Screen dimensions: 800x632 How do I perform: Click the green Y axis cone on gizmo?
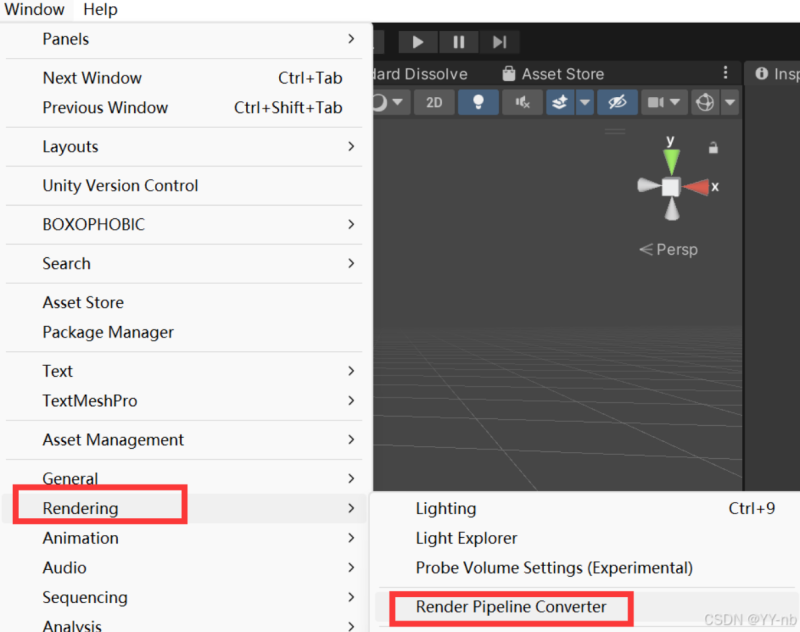pyautogui.click(x=671, y=160)
